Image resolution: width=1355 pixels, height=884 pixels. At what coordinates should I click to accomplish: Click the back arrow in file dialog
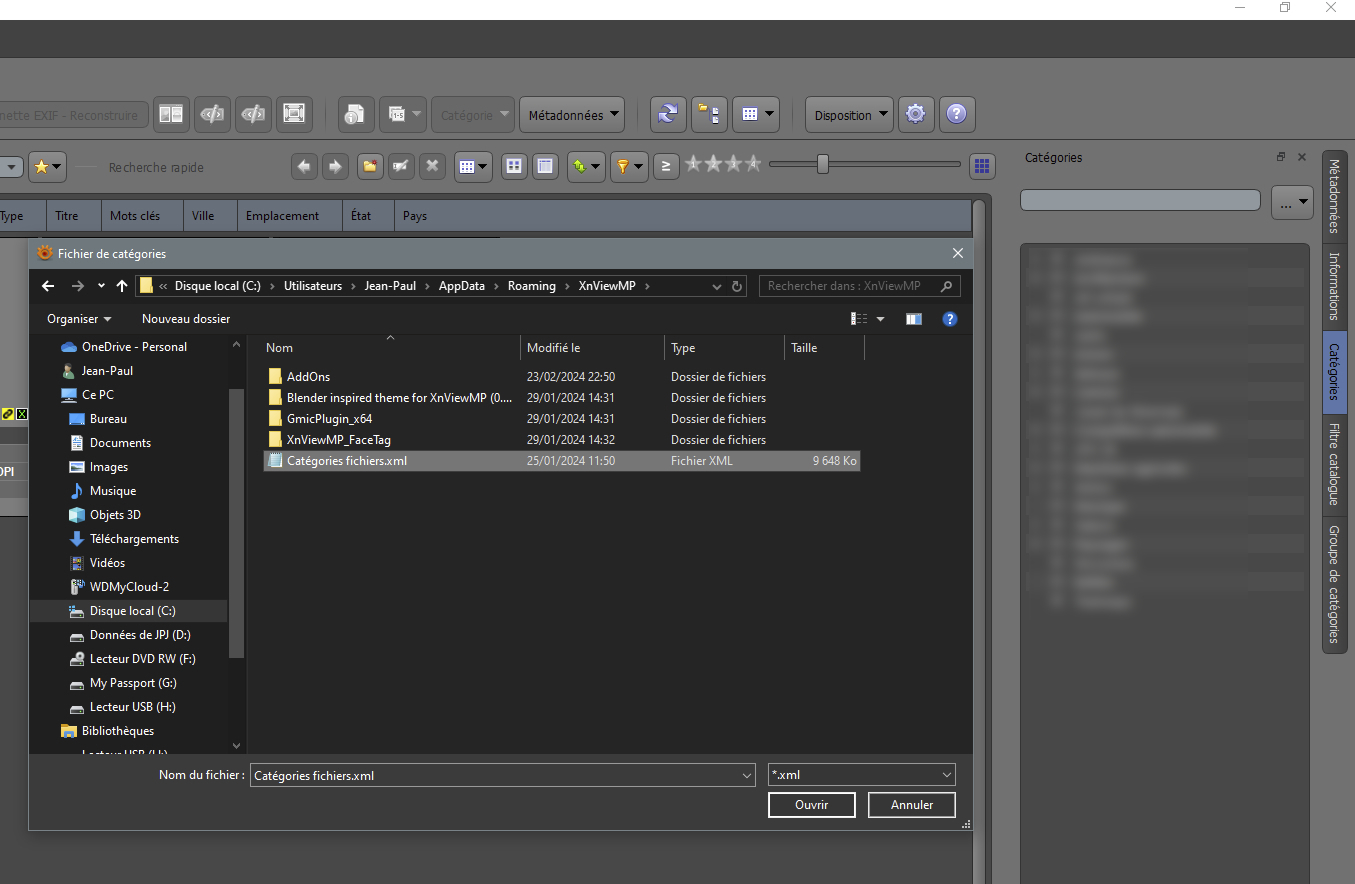(x=48, y=286)
